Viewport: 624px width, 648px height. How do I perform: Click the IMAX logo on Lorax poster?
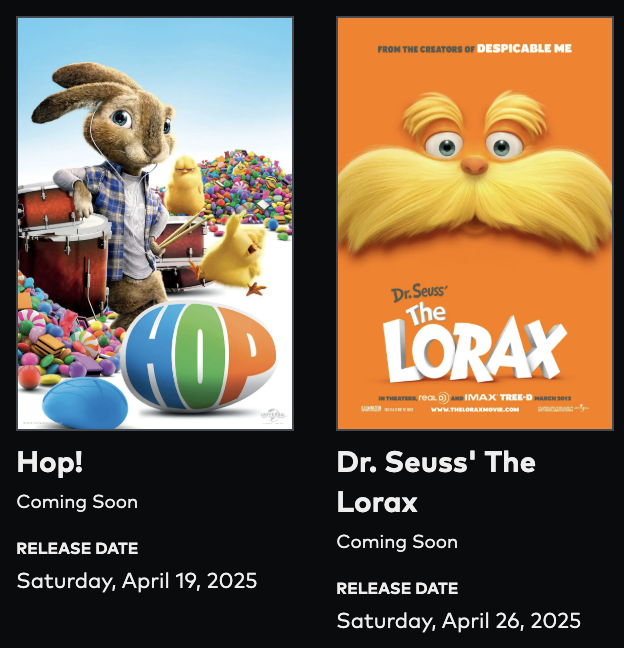pyautogui.click(x=481, y=398)
